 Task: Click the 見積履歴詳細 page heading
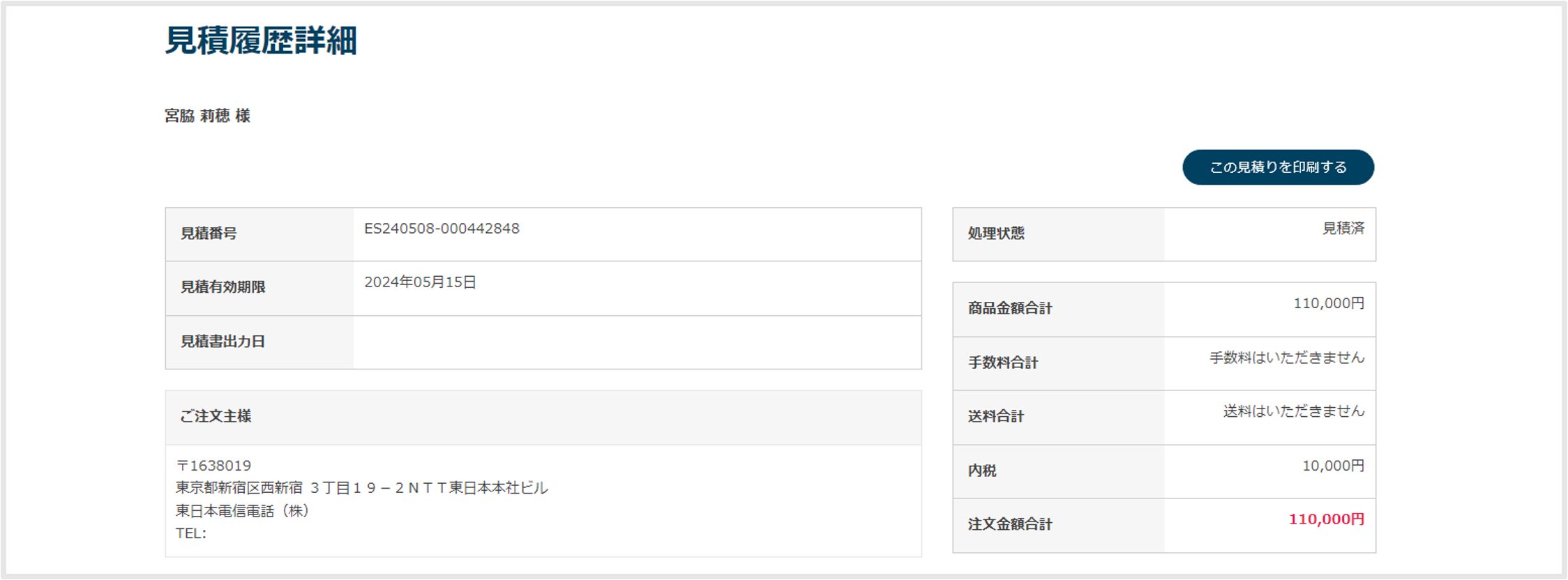point(261,40)
